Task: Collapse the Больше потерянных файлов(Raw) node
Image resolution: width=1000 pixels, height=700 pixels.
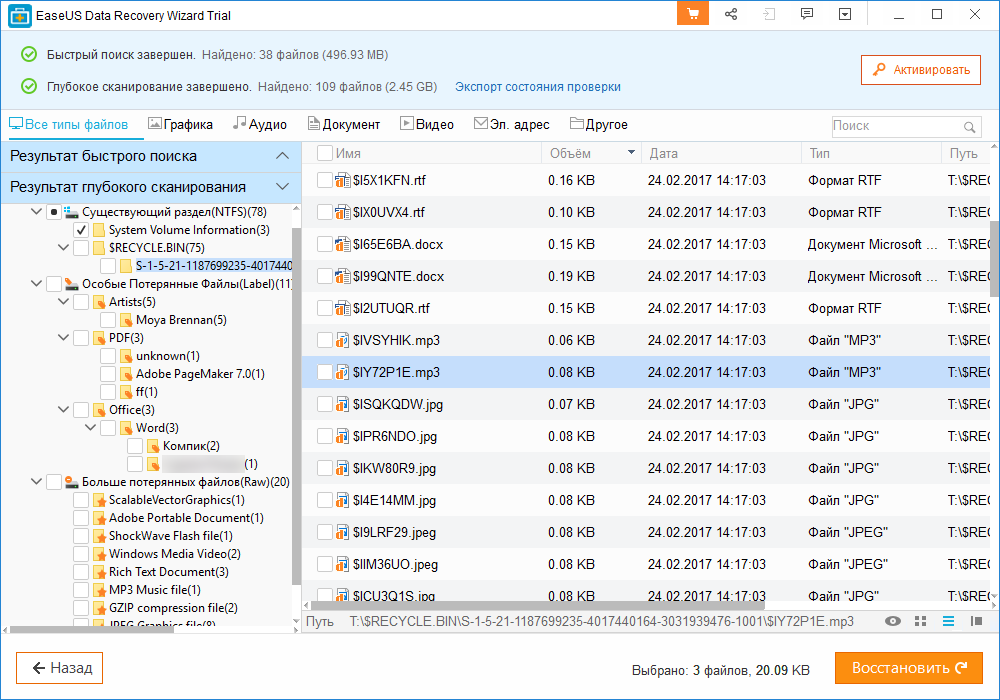Action: 36,482
